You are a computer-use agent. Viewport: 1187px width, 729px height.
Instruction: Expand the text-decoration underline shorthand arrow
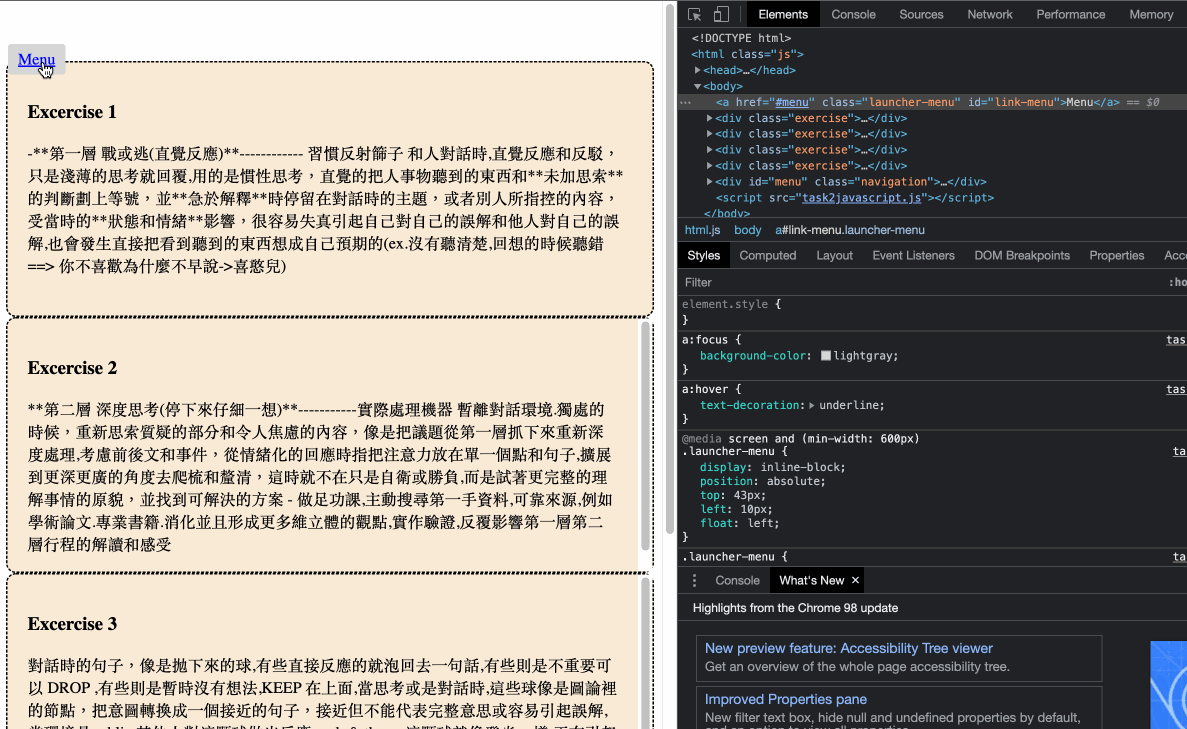(812, 406)
